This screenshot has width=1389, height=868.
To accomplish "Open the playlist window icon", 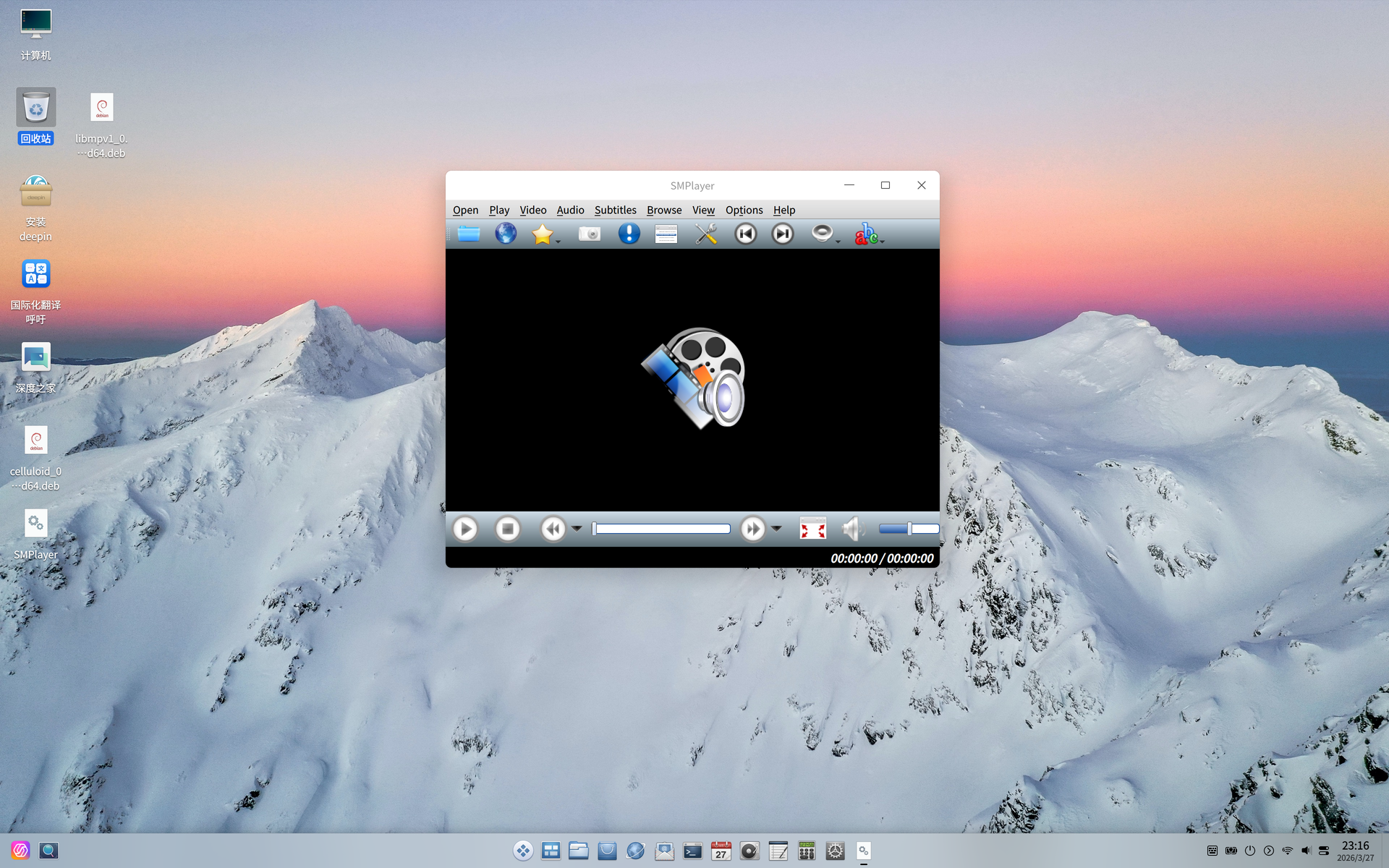I will pos(666,234).
